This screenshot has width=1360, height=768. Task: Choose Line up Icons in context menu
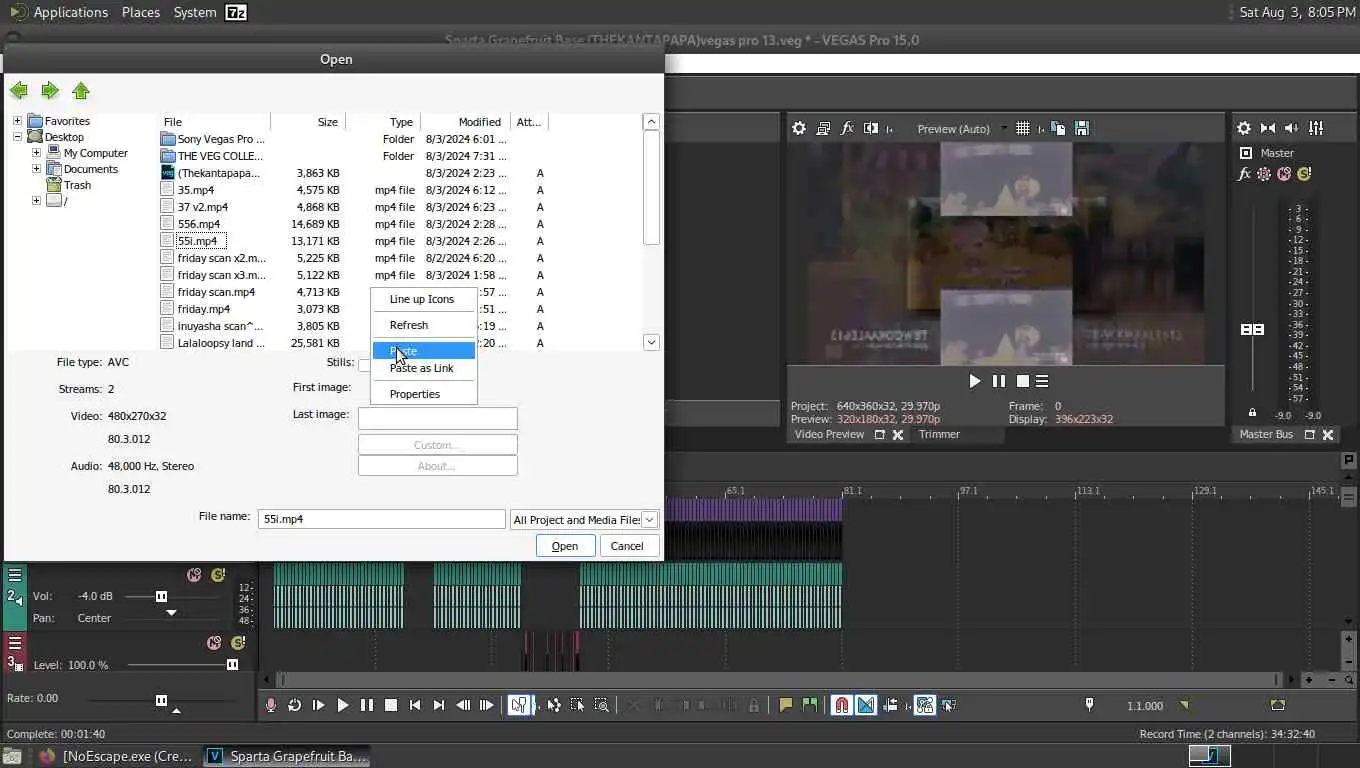coord(422,299)
